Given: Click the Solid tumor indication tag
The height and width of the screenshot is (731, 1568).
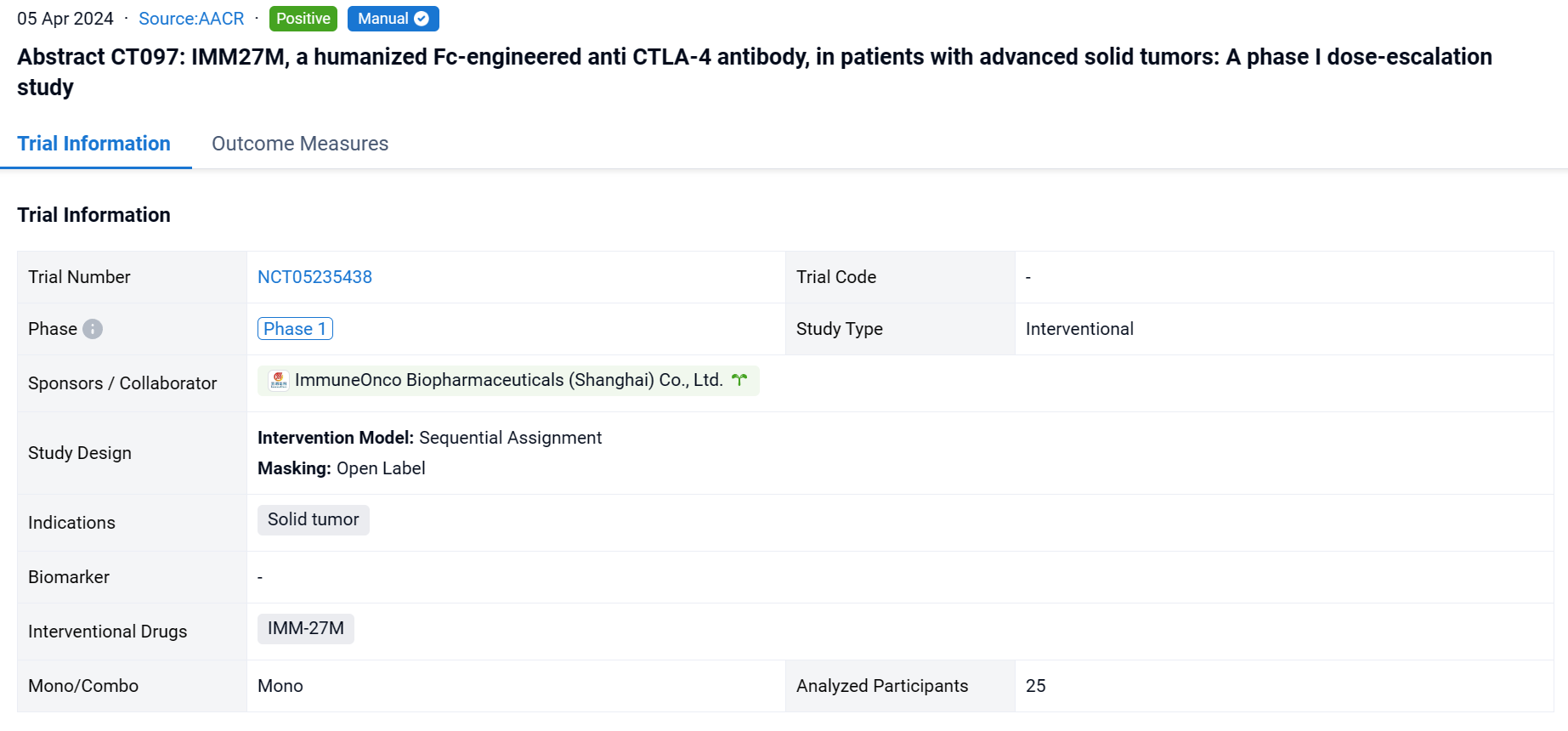Looking at the screenshot, I should (313, 519).
